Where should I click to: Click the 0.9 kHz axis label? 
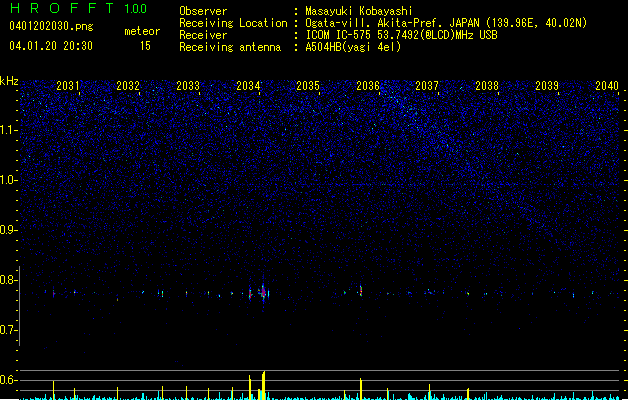9,230
